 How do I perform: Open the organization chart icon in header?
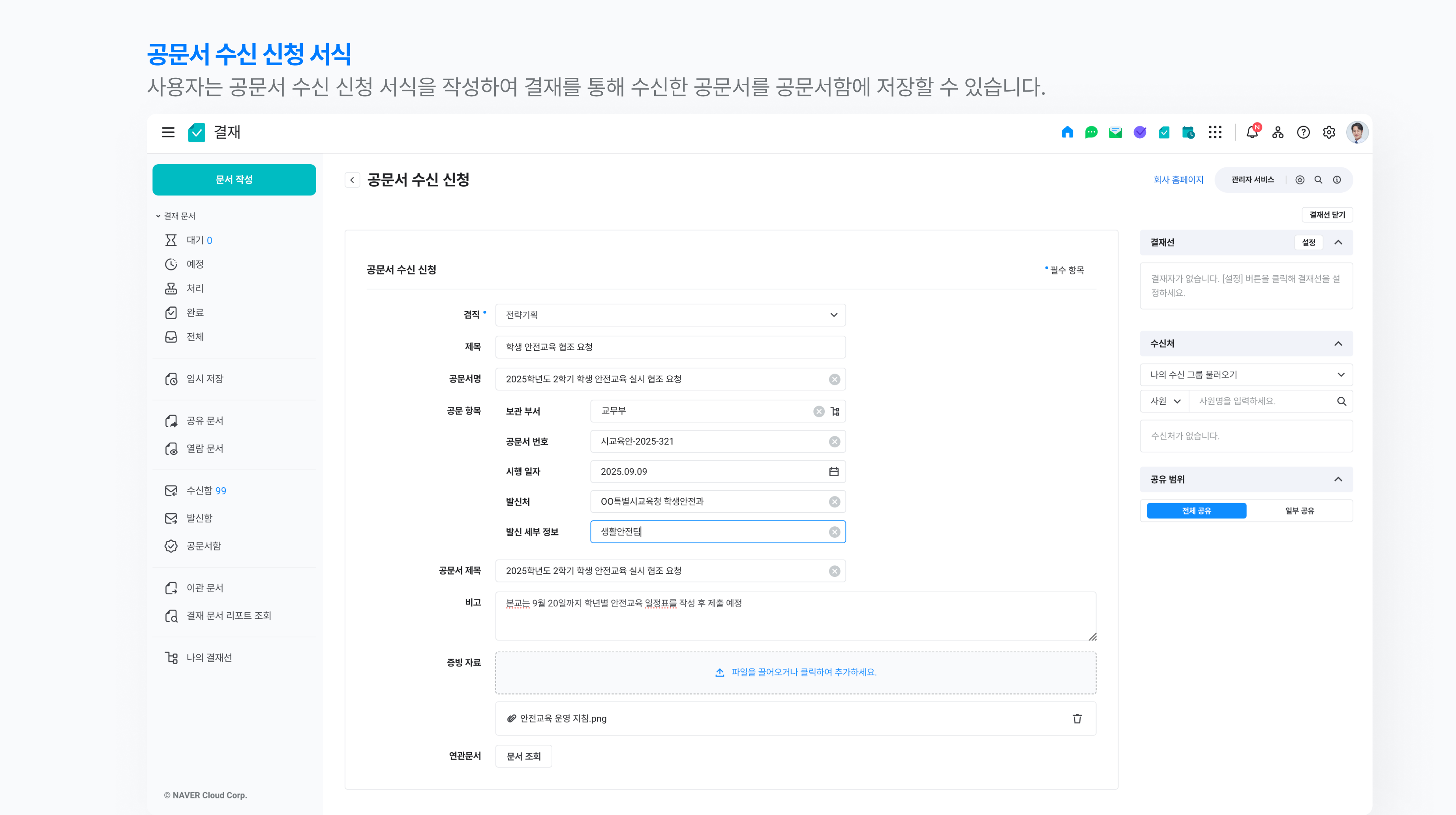coord(1278,132)
